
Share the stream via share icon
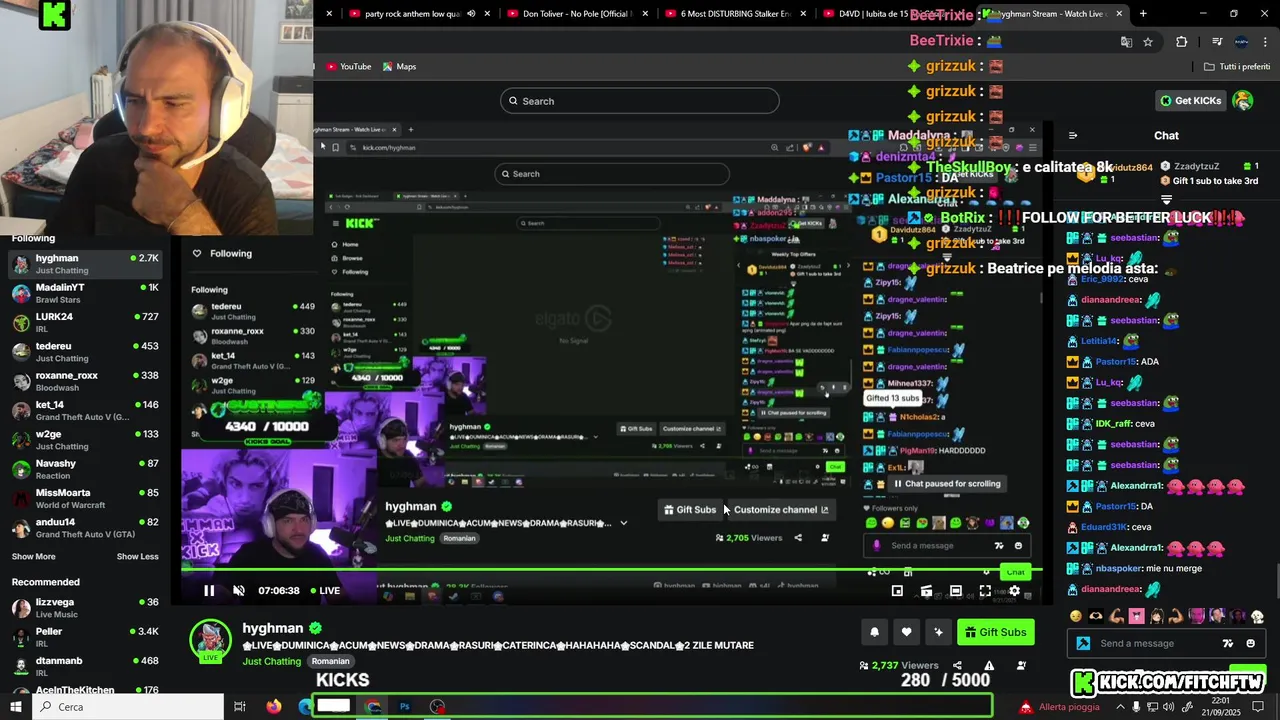pos(957,665)
